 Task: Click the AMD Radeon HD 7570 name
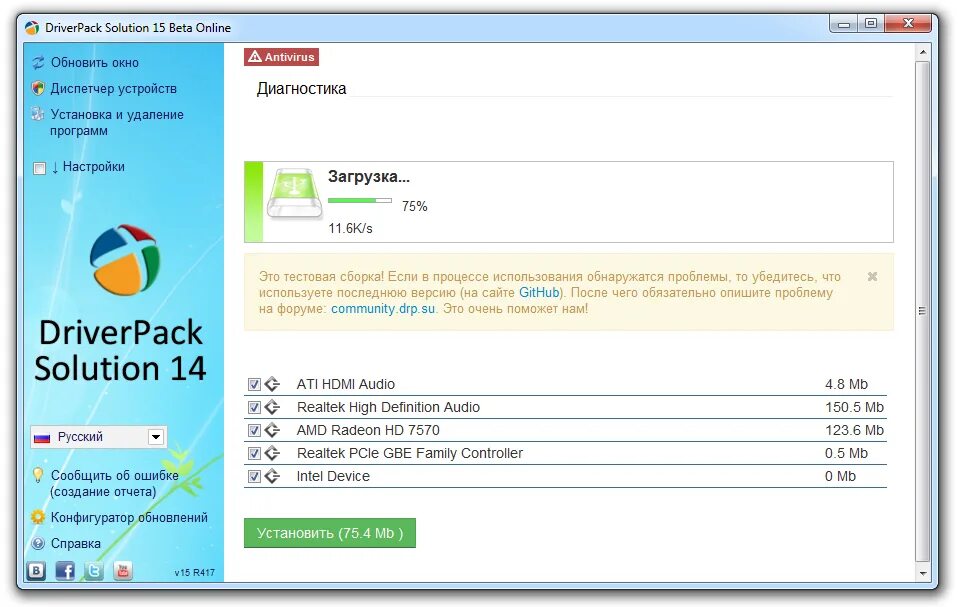(368, 431)
